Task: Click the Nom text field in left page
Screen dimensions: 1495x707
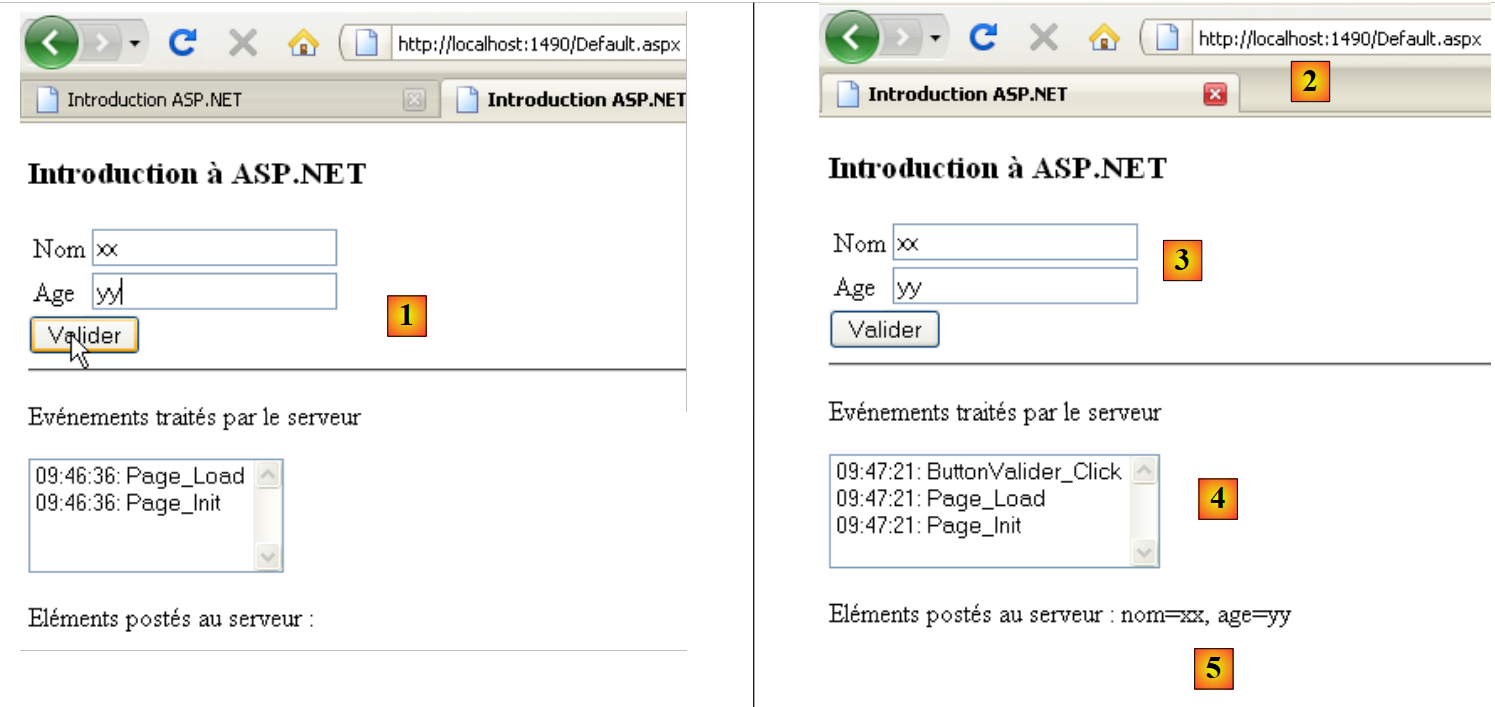Action: [x=214, y=248]
